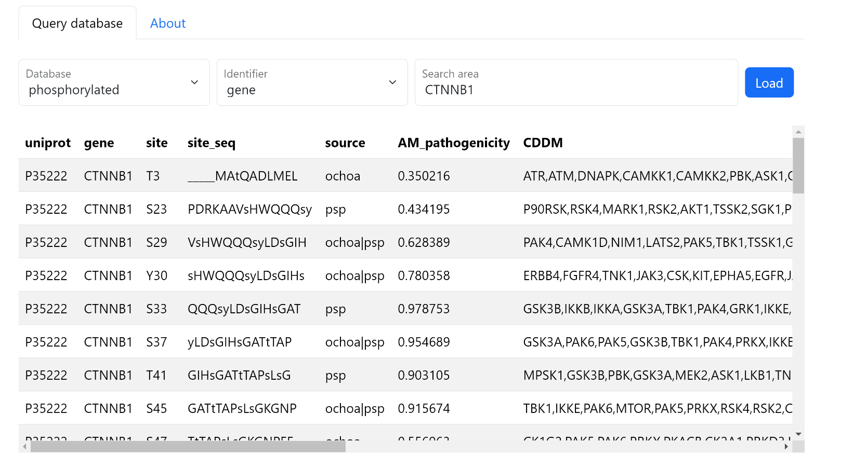Click pathogenicity value 0.434195
This screenshot has width=854, height=456.
pos(424,209)
